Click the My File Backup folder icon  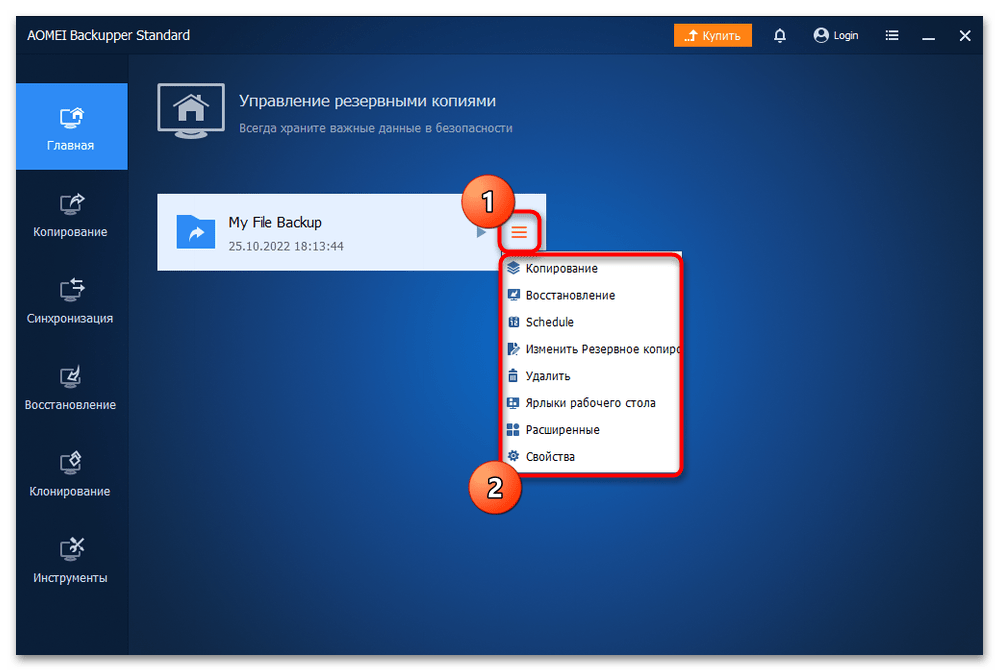tap(196, 232)
